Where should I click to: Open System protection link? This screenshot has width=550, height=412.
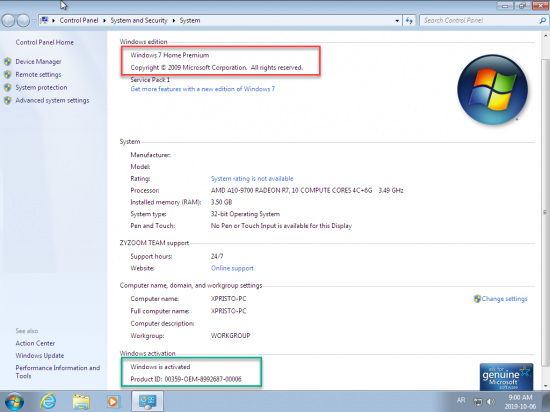(x=41, y=88)
